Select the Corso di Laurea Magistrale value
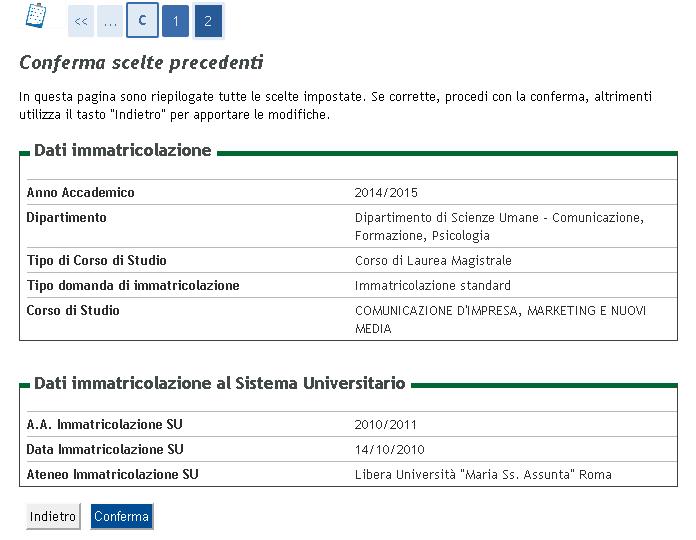The image size is (696, 540). point(433,260)
